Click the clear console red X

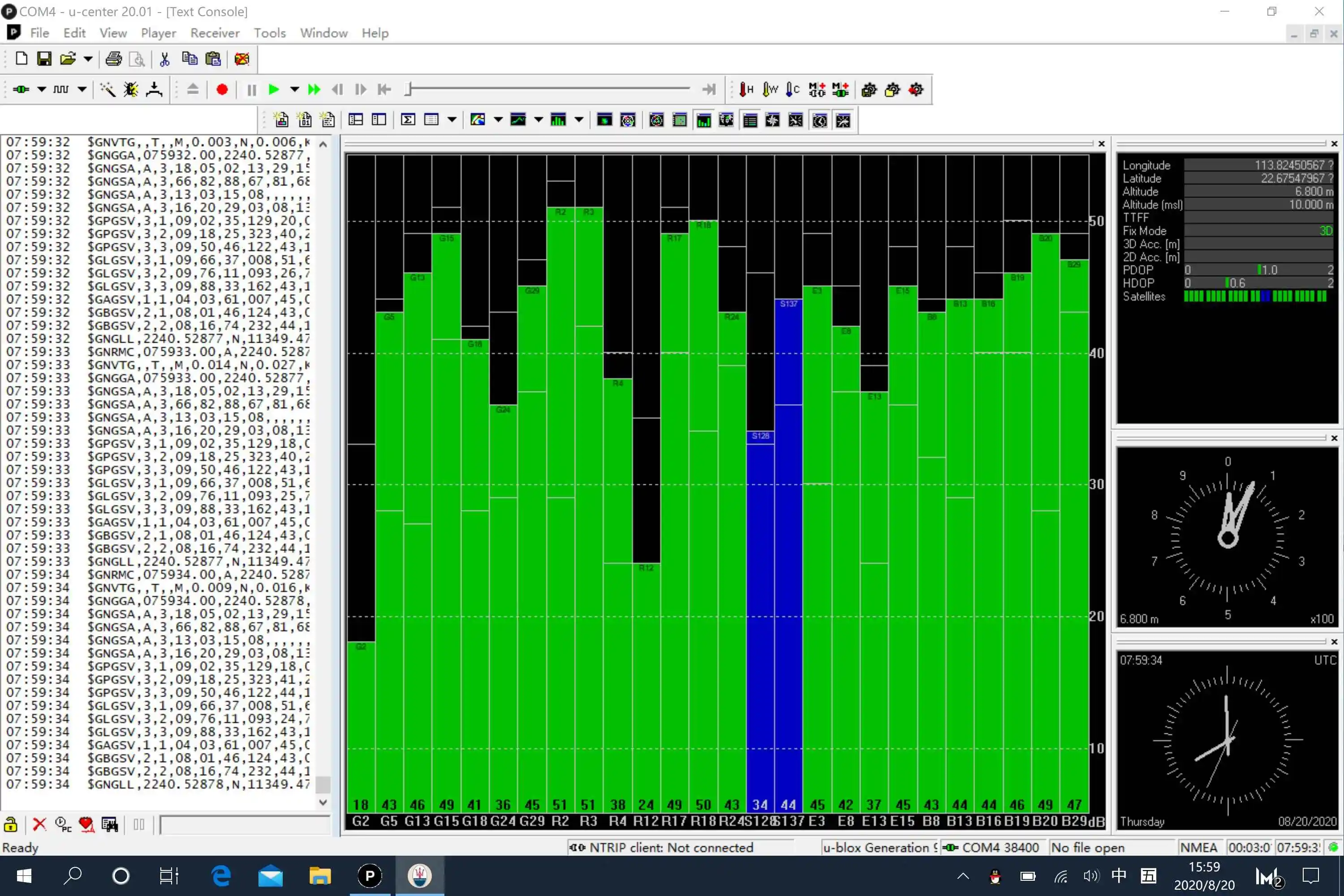[x=39, y=824]
